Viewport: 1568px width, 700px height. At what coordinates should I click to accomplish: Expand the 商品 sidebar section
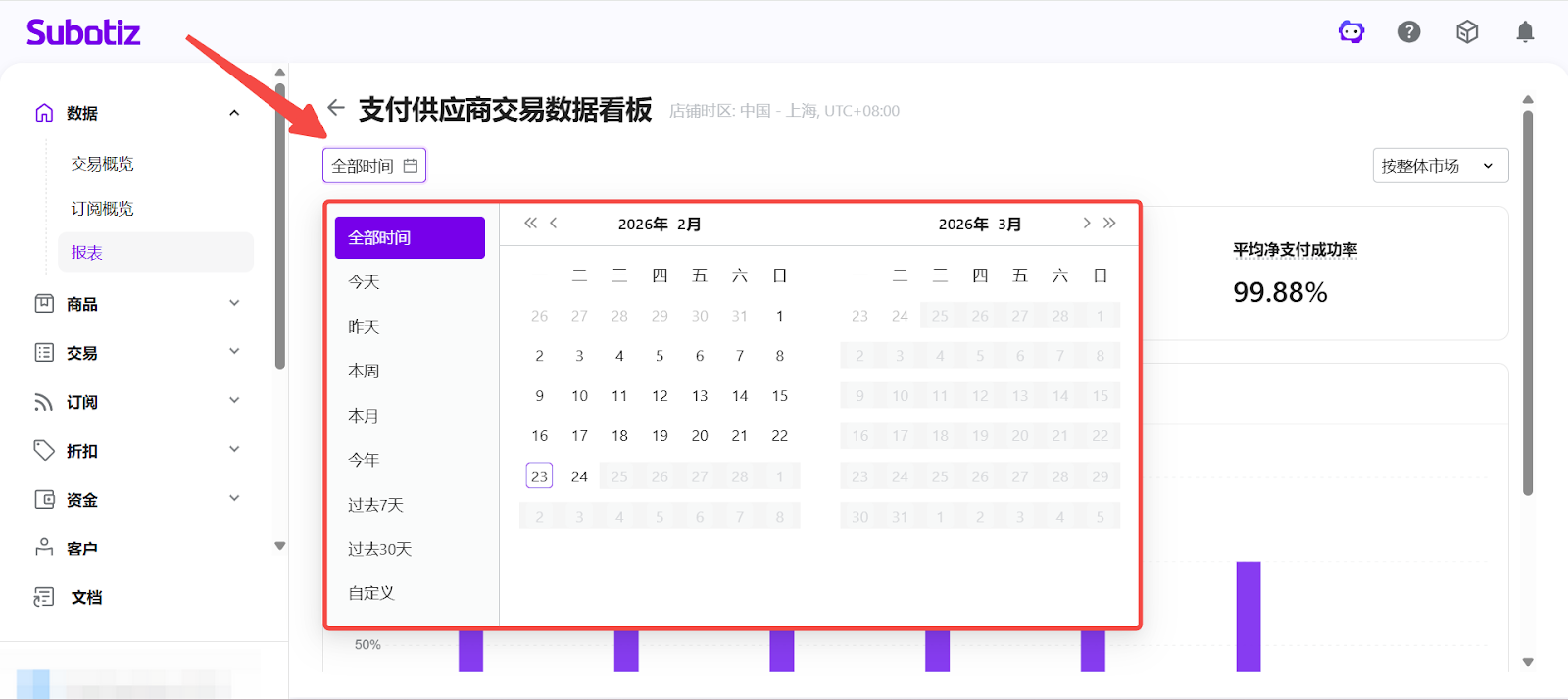pyautogui.click(x=137, y=304)
